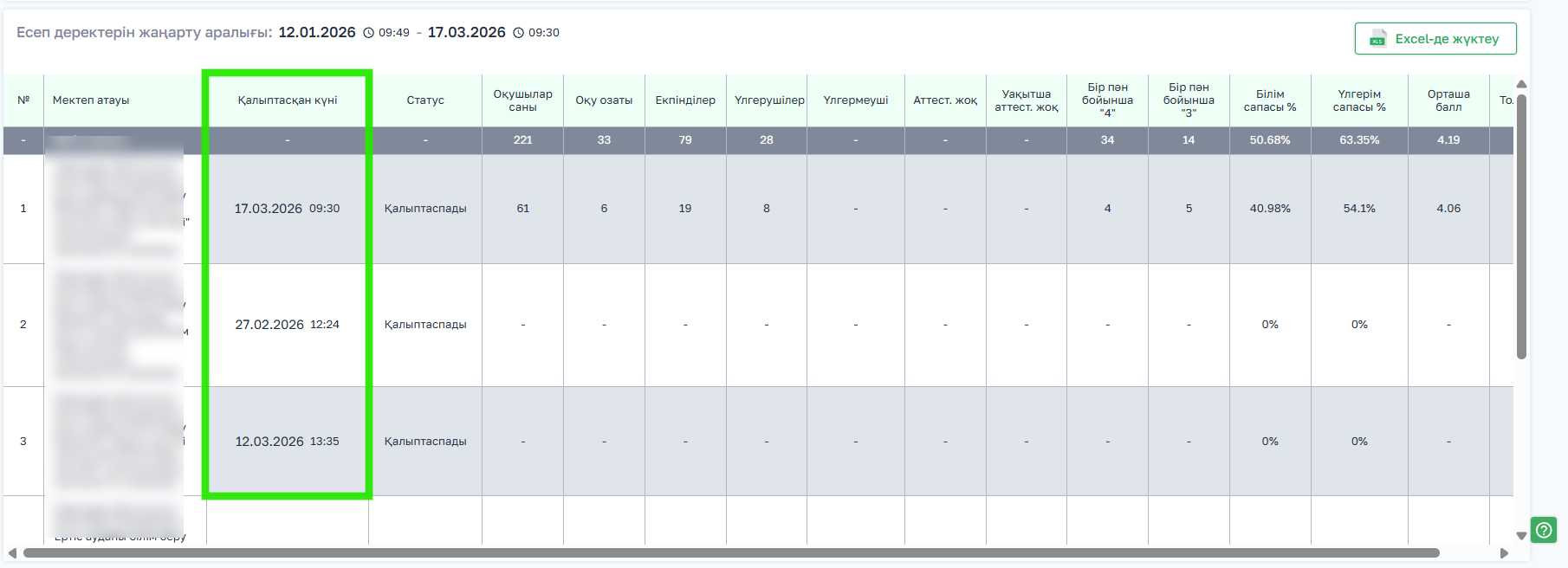The image size is (1568, 568).
Task: Click the Бір пән бойынша "4" header
Action: pyautogui.click(x=1107, y=100)
